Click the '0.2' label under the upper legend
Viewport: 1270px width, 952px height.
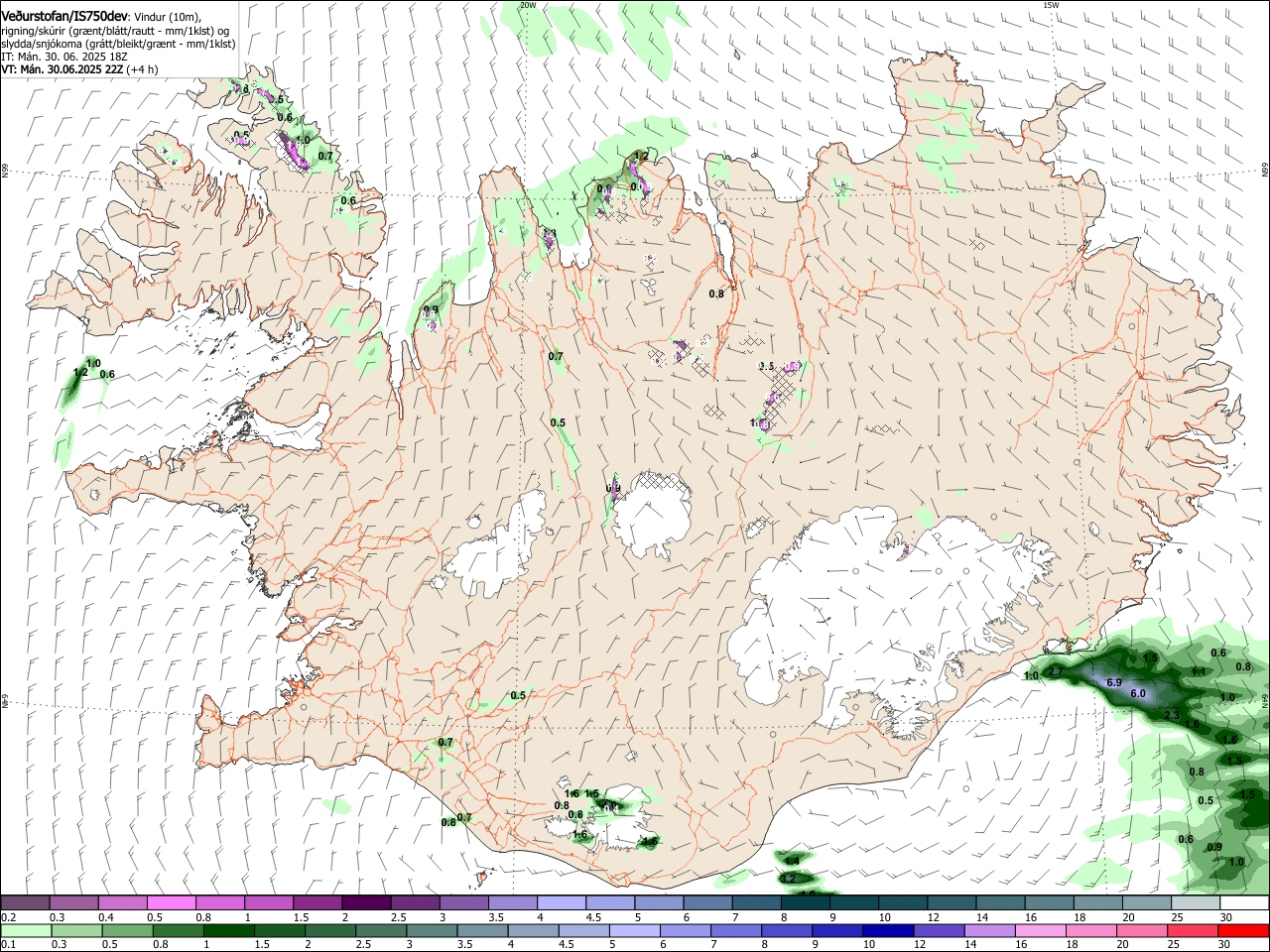click(8, 917)
